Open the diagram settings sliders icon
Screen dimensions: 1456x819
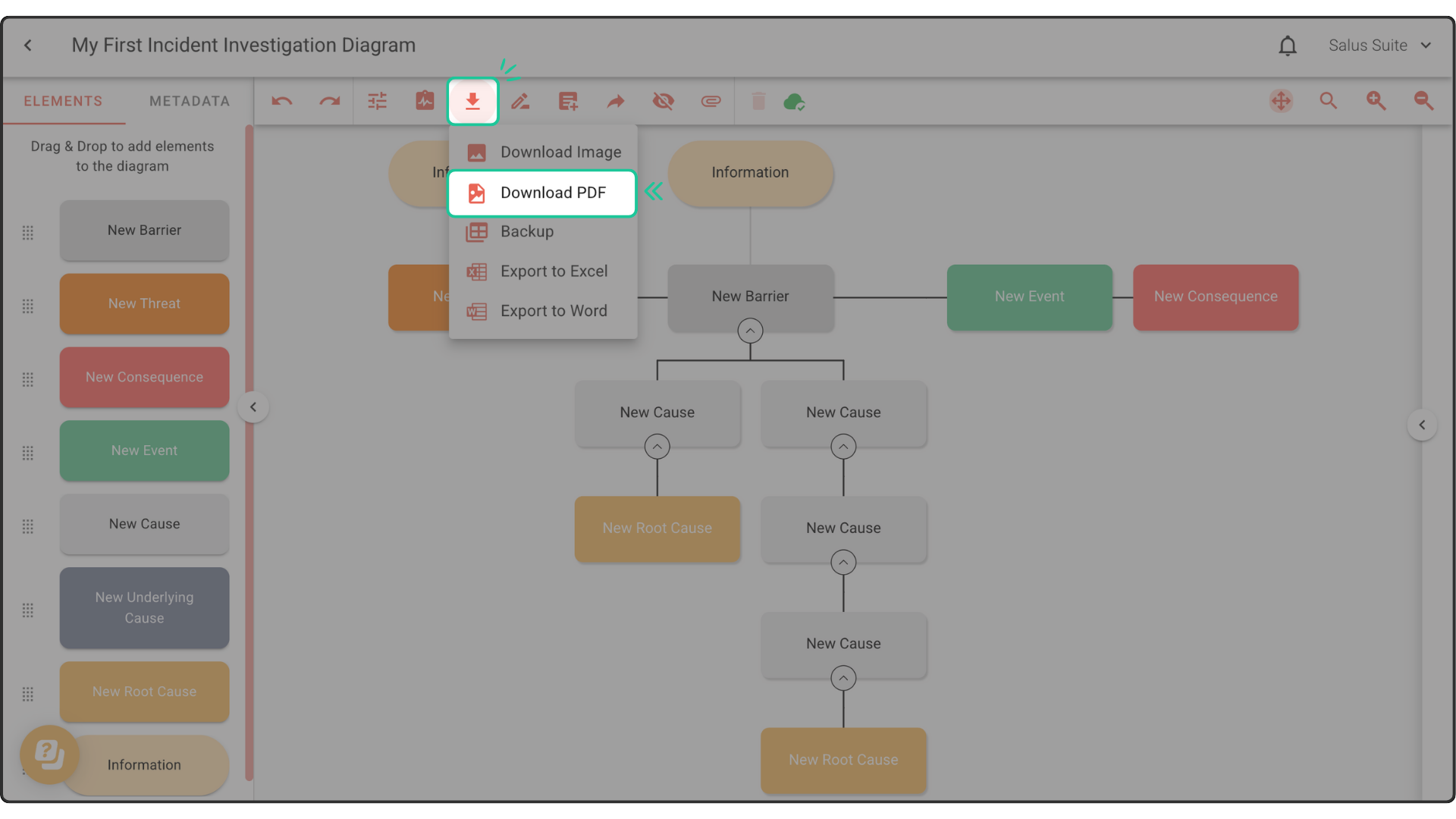pyautogui.click(x=377, y=101)
